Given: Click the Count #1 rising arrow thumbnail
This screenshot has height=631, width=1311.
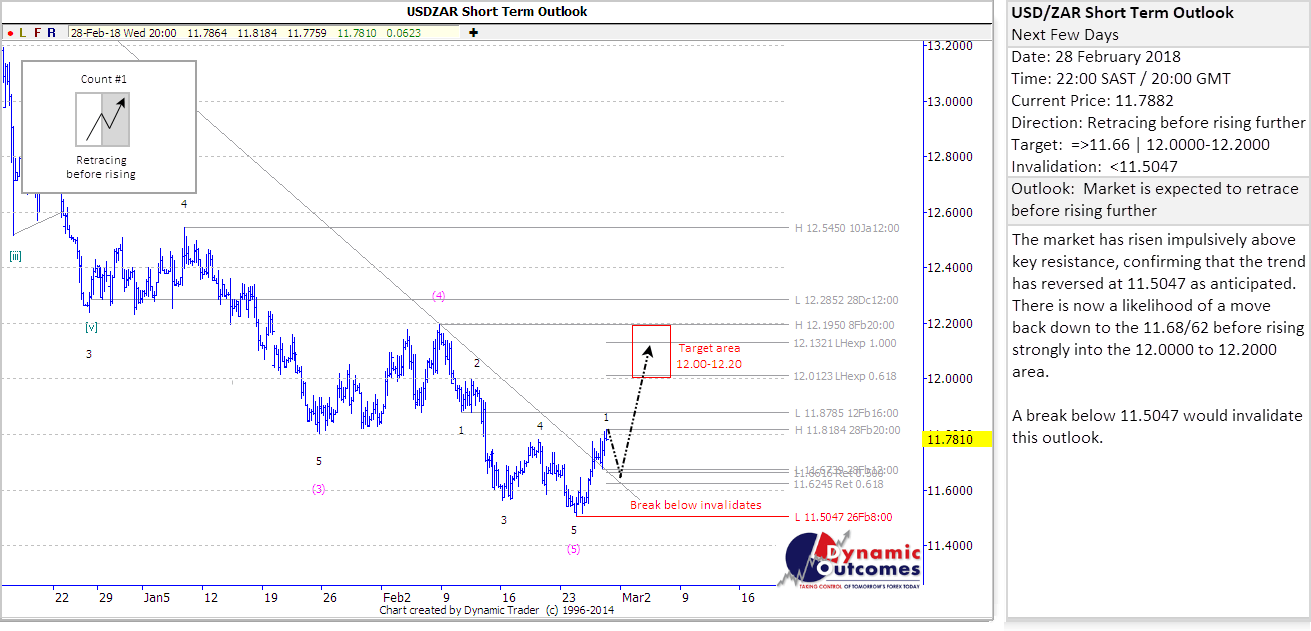Looking at the screenshot, I should [104, 119].
